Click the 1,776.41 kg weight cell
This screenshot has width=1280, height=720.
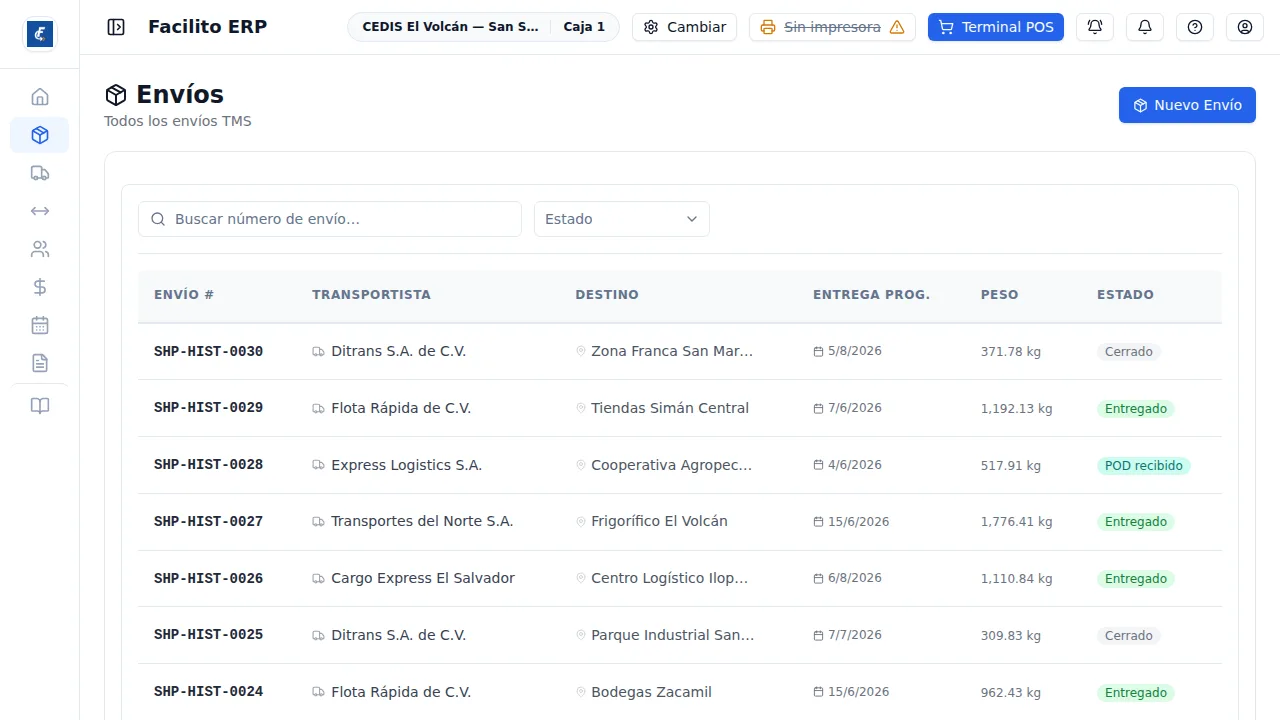[x=1016, y=522]
